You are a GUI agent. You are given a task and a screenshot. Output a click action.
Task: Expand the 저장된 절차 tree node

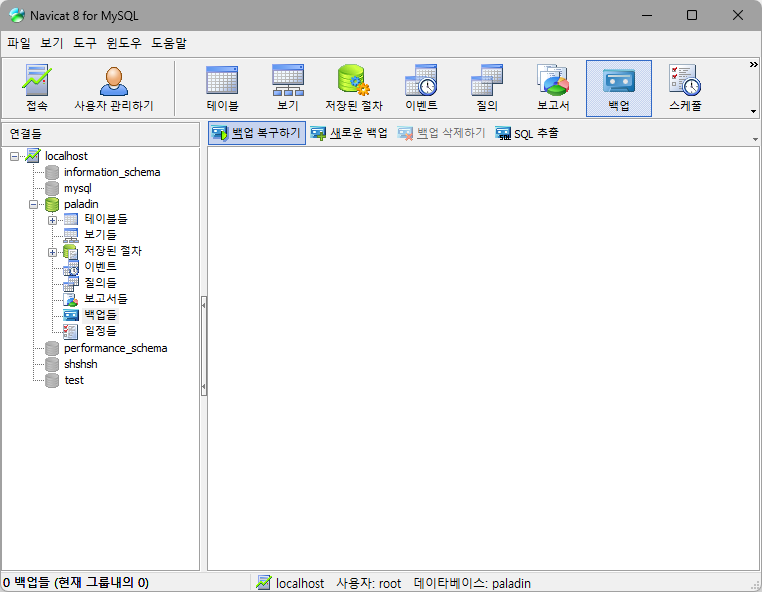52,252
